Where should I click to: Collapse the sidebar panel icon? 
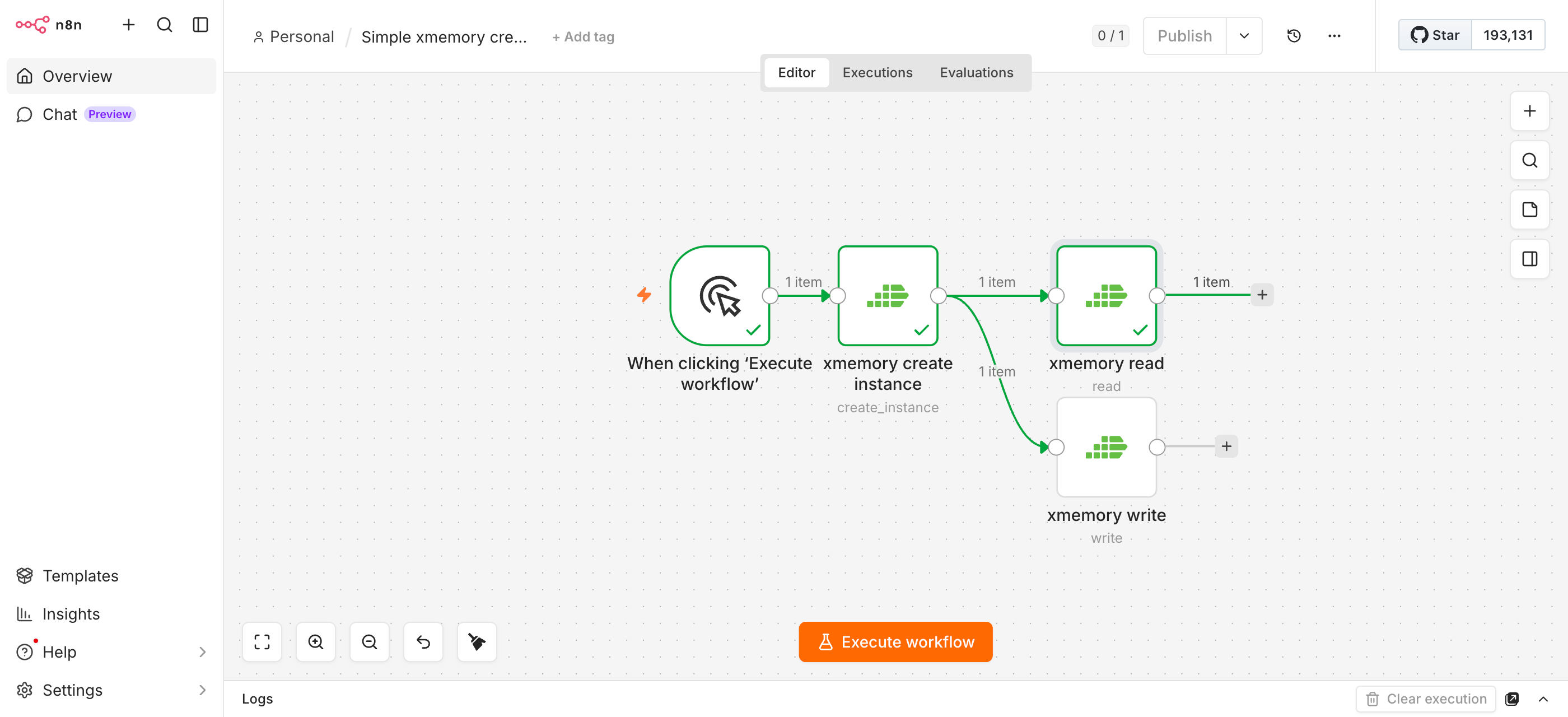[x=200, y=24]
